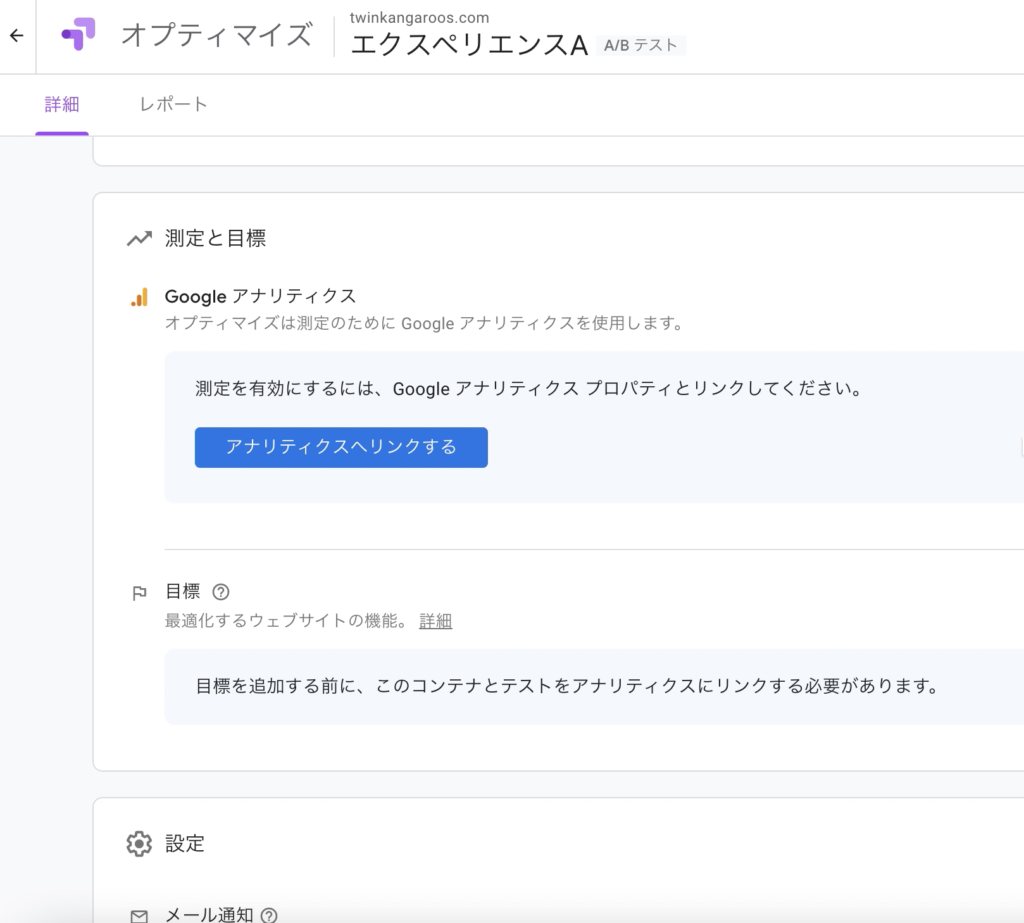Click the アナリティクスへリンクする button

point(341,447)
